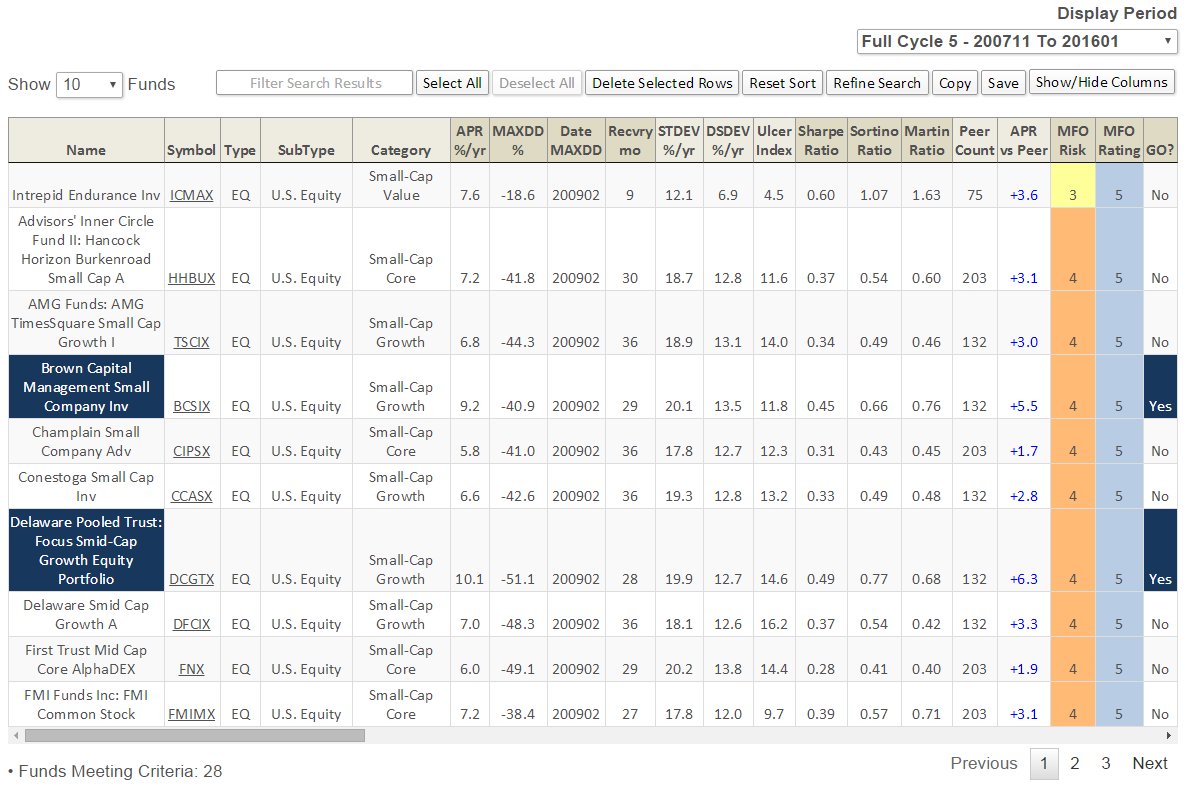1184x791 pixels.
Task: Sort table by MAXDD % header
Action: pos(518,141)
